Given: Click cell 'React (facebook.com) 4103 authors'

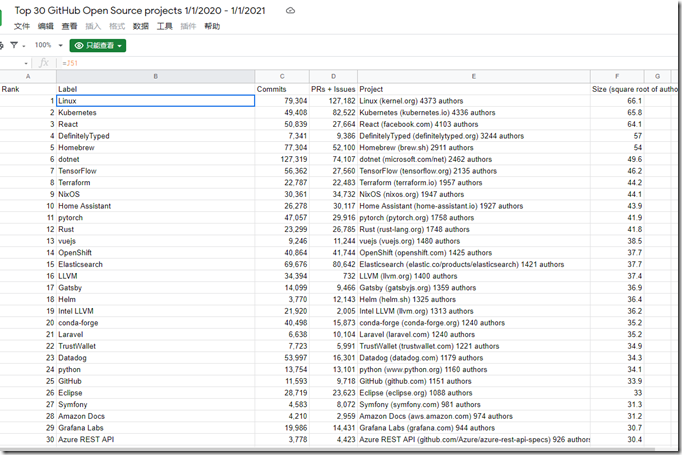Looking at the screenshot, I should (x=474, y=124).
